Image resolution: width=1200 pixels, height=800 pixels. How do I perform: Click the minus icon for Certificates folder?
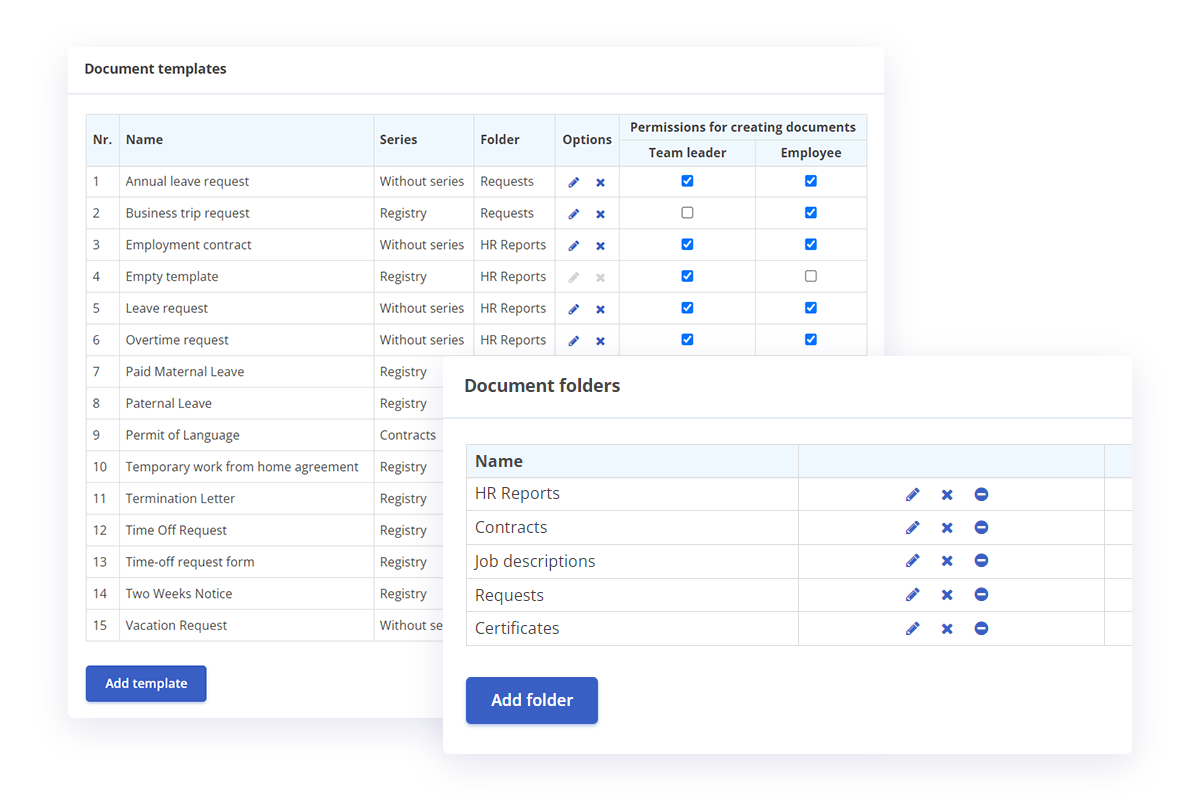tap(981, 628)
